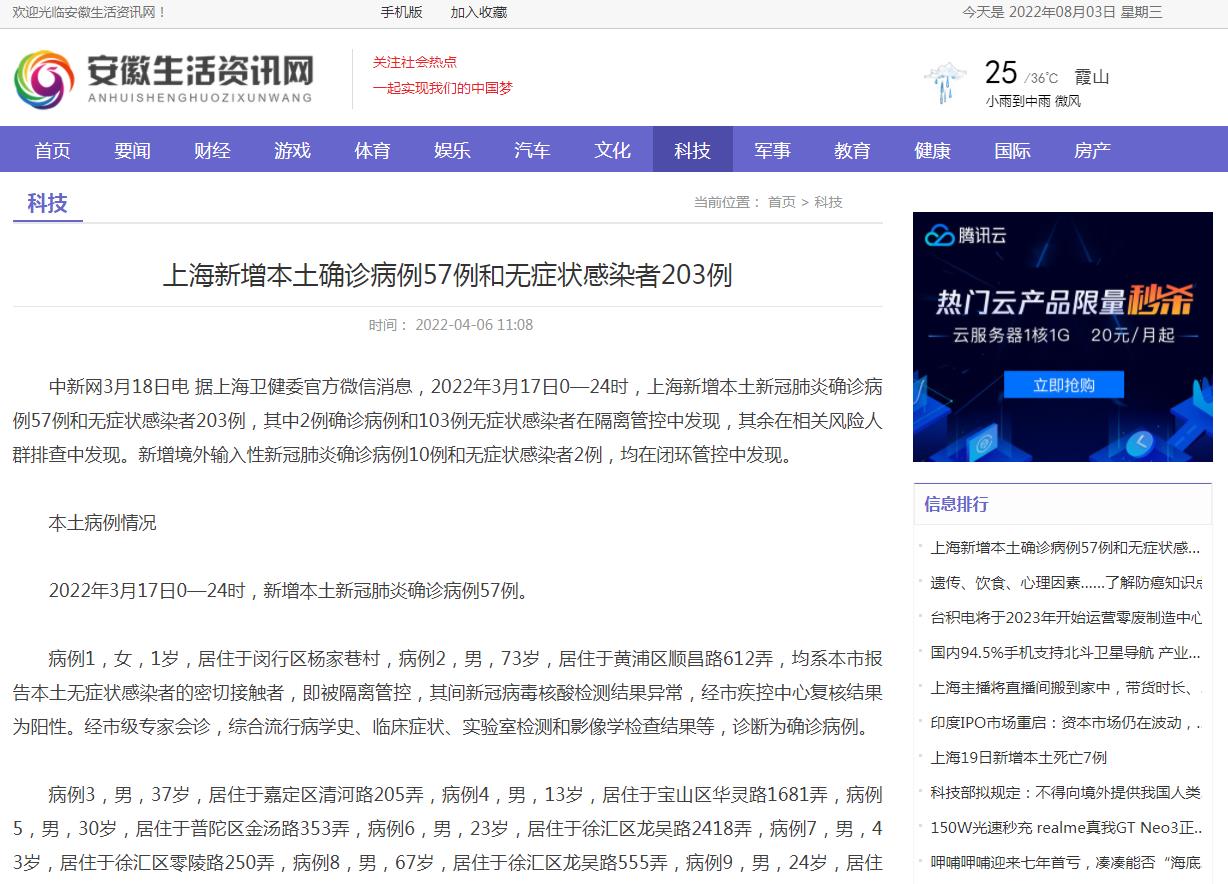Open the 娱乐 navigation tab
Viewport: 1228px width, 884px height.
(x=453, y=150)
